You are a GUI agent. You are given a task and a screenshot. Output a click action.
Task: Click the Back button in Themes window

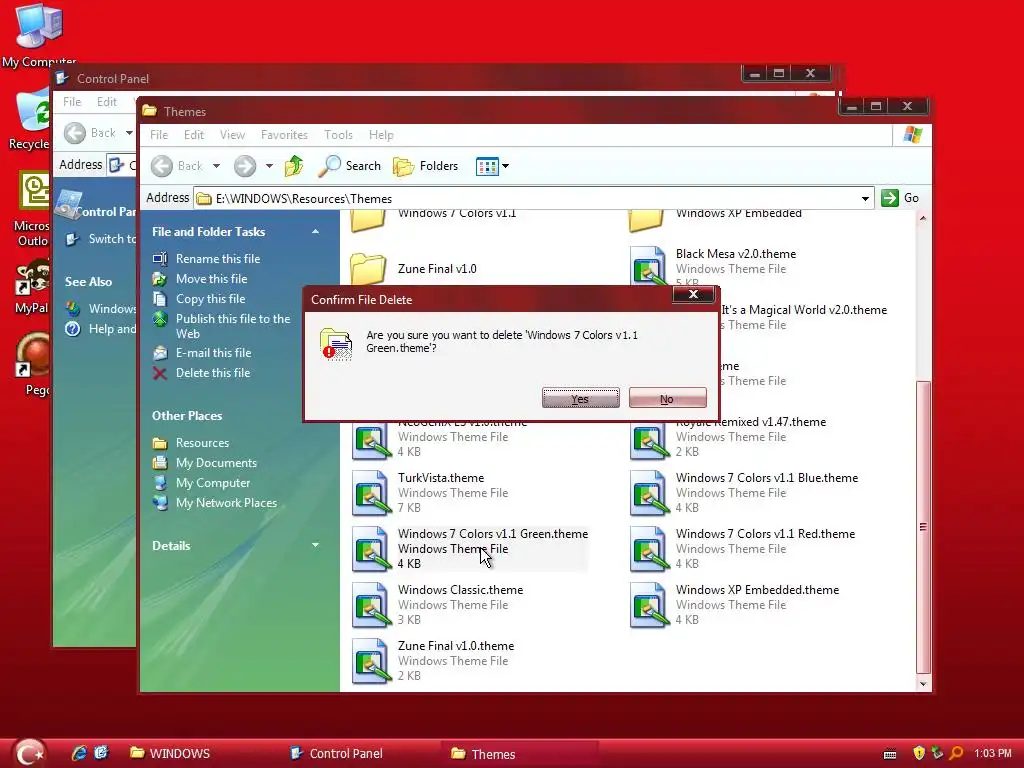(x=176, y=166)
